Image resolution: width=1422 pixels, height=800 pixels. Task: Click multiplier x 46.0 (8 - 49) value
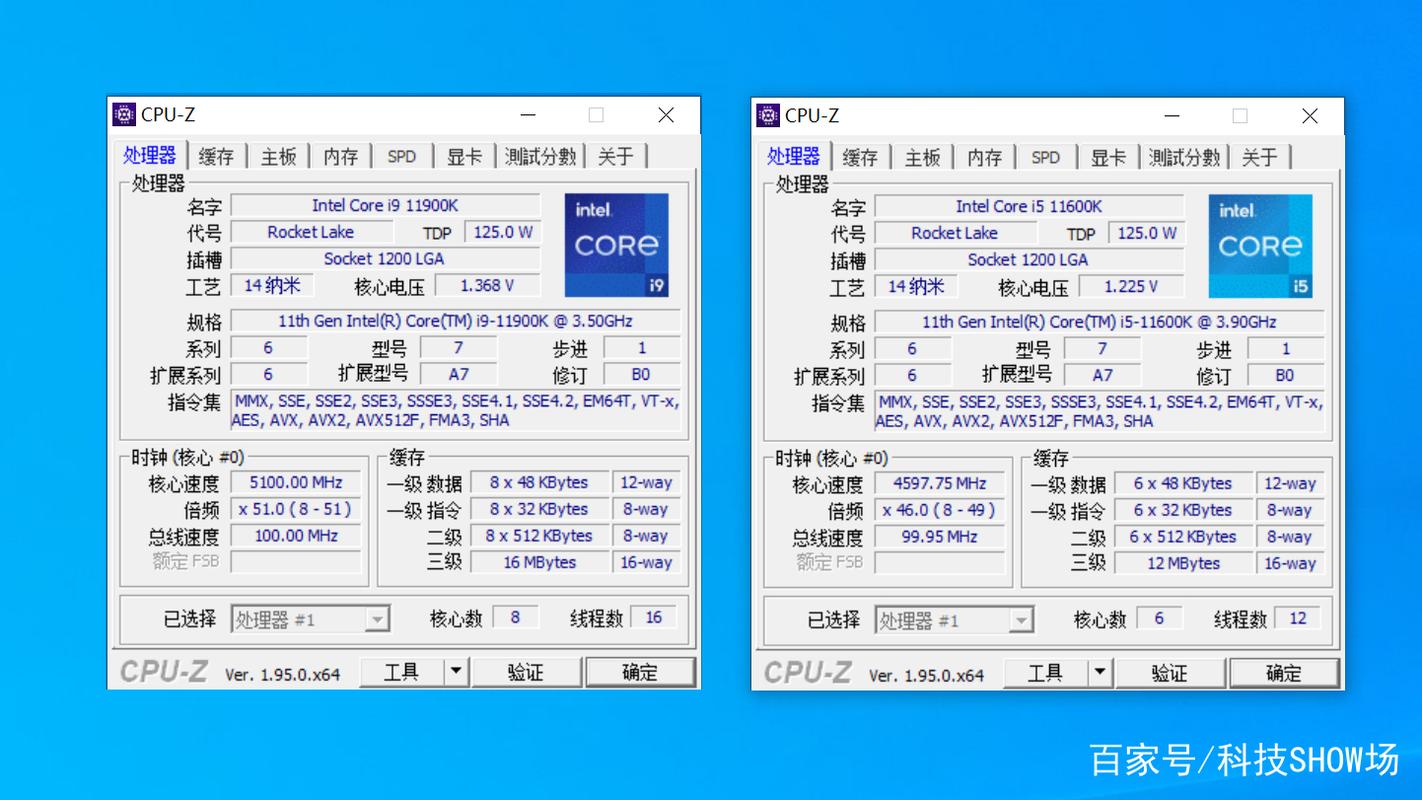pos(940,510)
